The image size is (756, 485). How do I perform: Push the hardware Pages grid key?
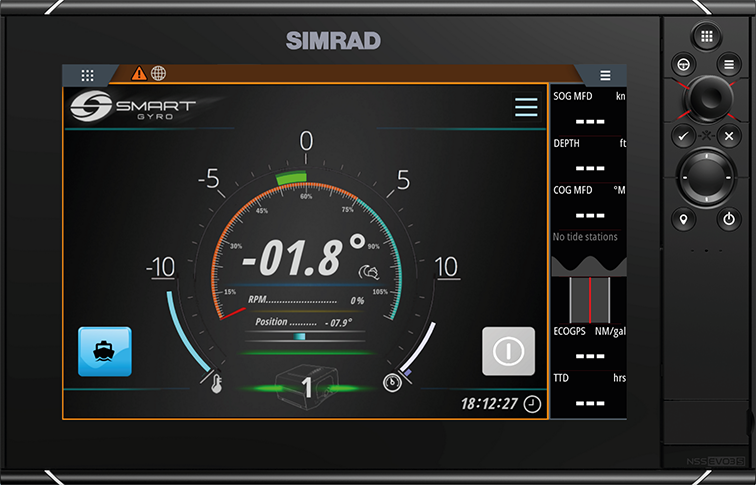pos(707,36)
